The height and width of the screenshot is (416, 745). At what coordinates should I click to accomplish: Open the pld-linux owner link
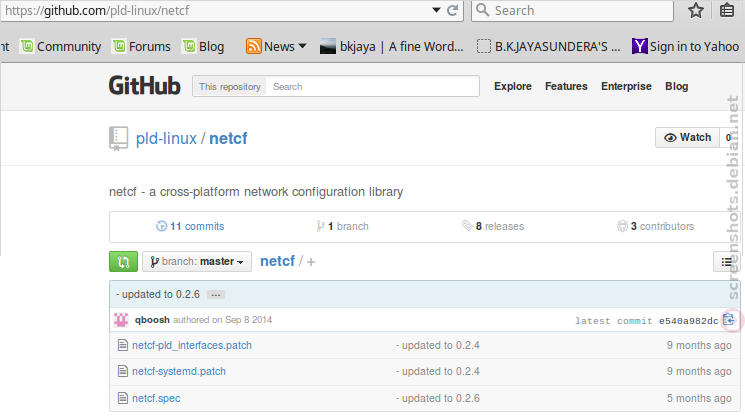[166, 139]
